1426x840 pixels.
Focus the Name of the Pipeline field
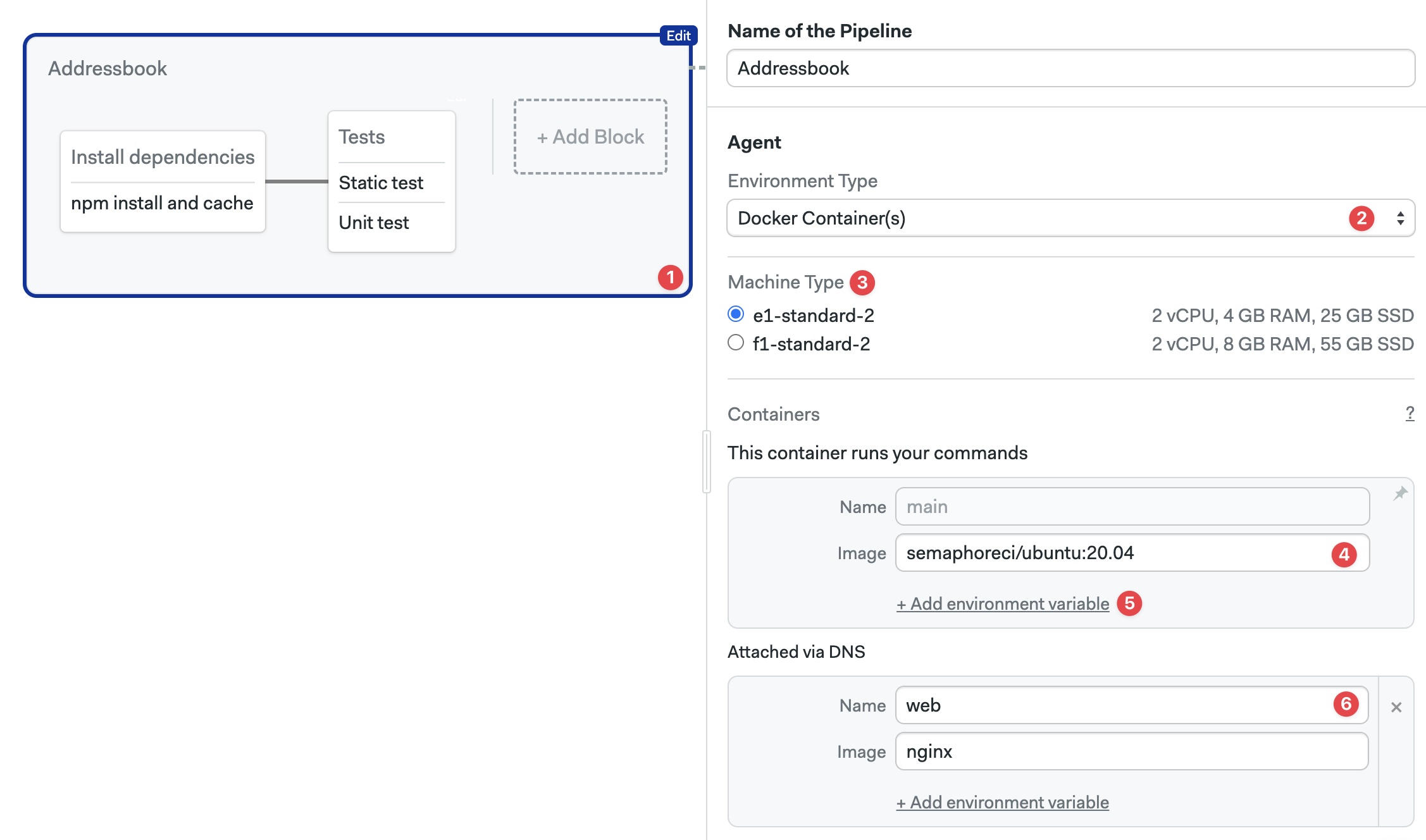coord(1070,68)
